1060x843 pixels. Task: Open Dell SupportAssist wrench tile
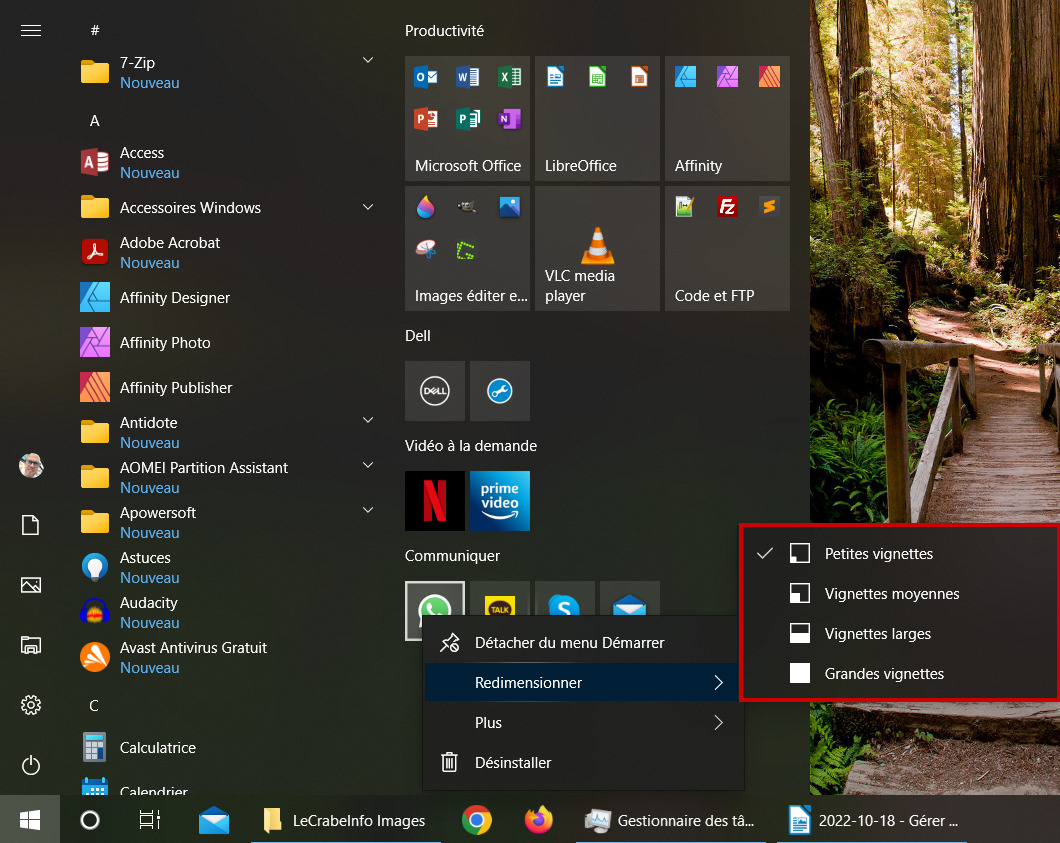point(500,391)
